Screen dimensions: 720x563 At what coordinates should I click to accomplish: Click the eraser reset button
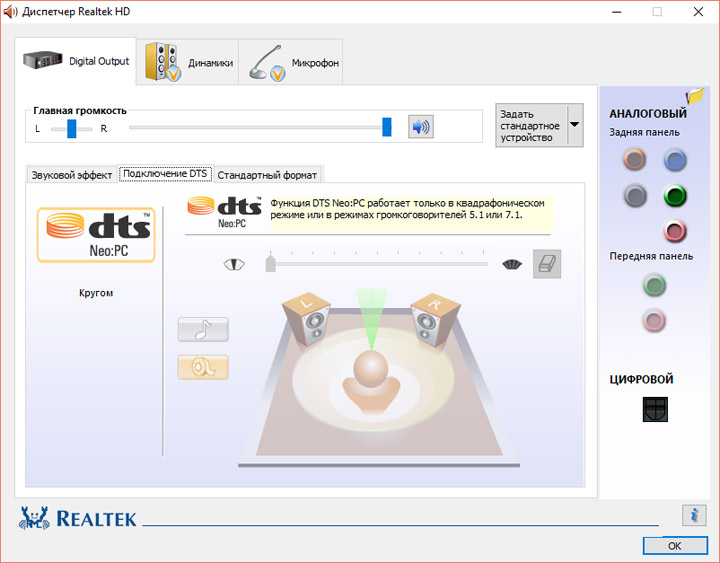(547, 264)
